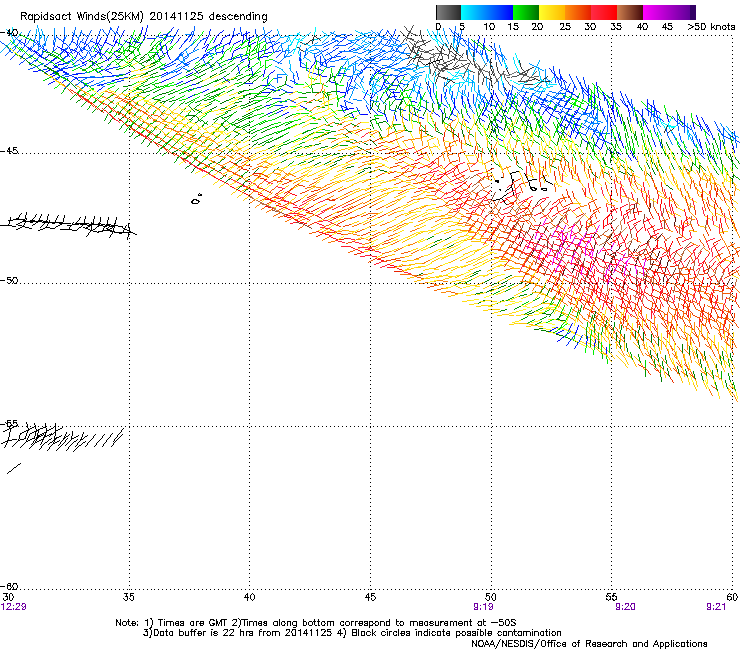740x650 pixels.
Task: Click the purple '9:19' overpass time label
Action: tap(483, 607)
